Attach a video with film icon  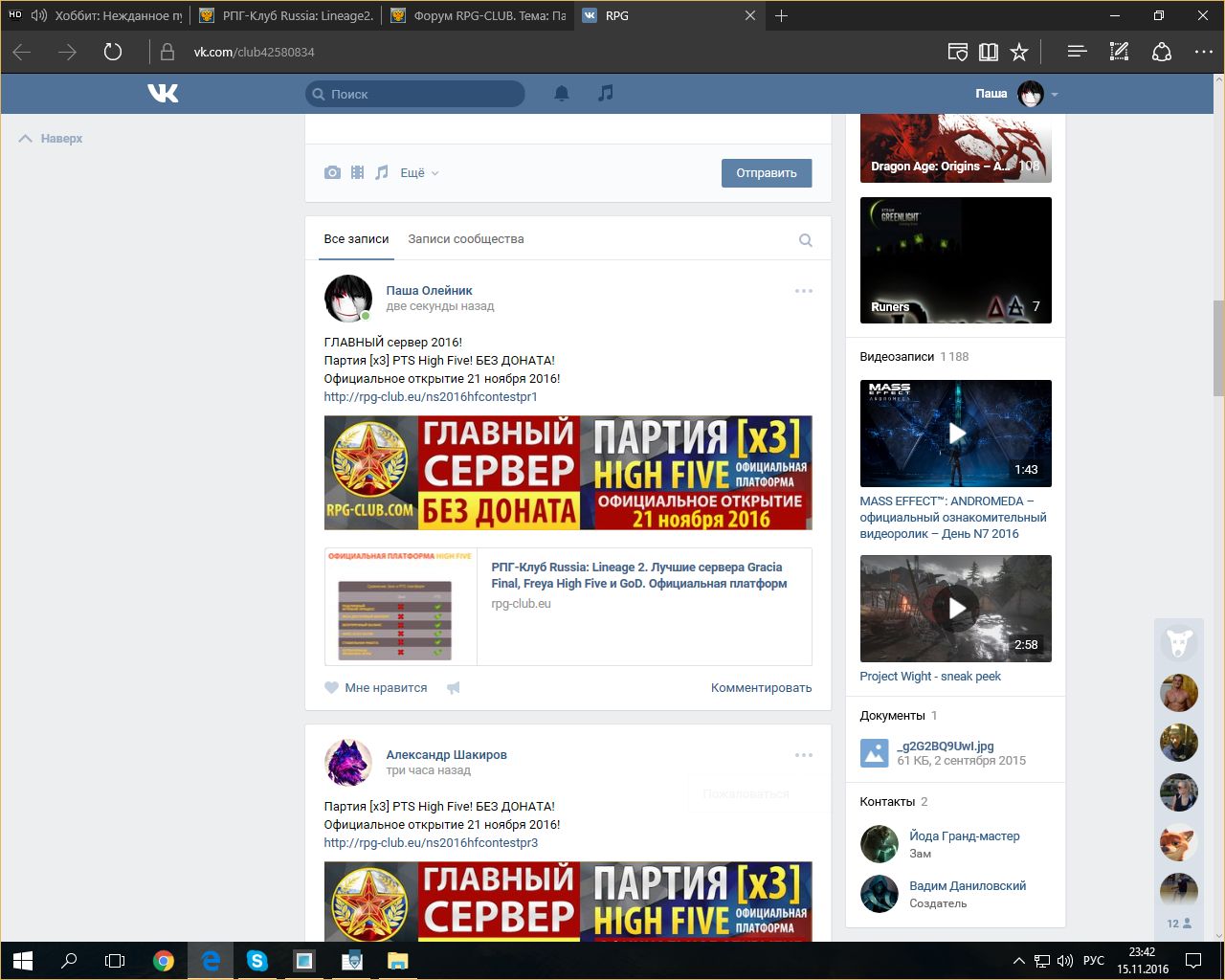(x=357, y=173)
